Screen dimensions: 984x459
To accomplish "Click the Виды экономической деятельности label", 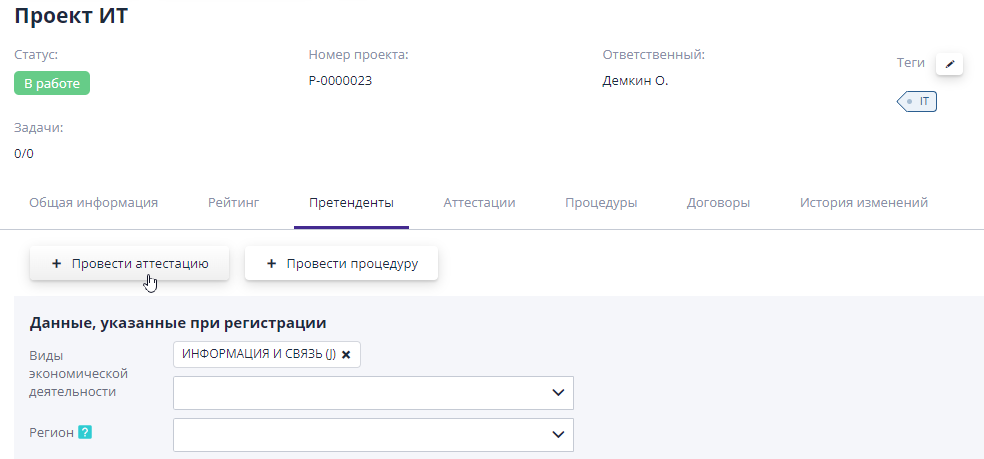I will tap(78, 374).
